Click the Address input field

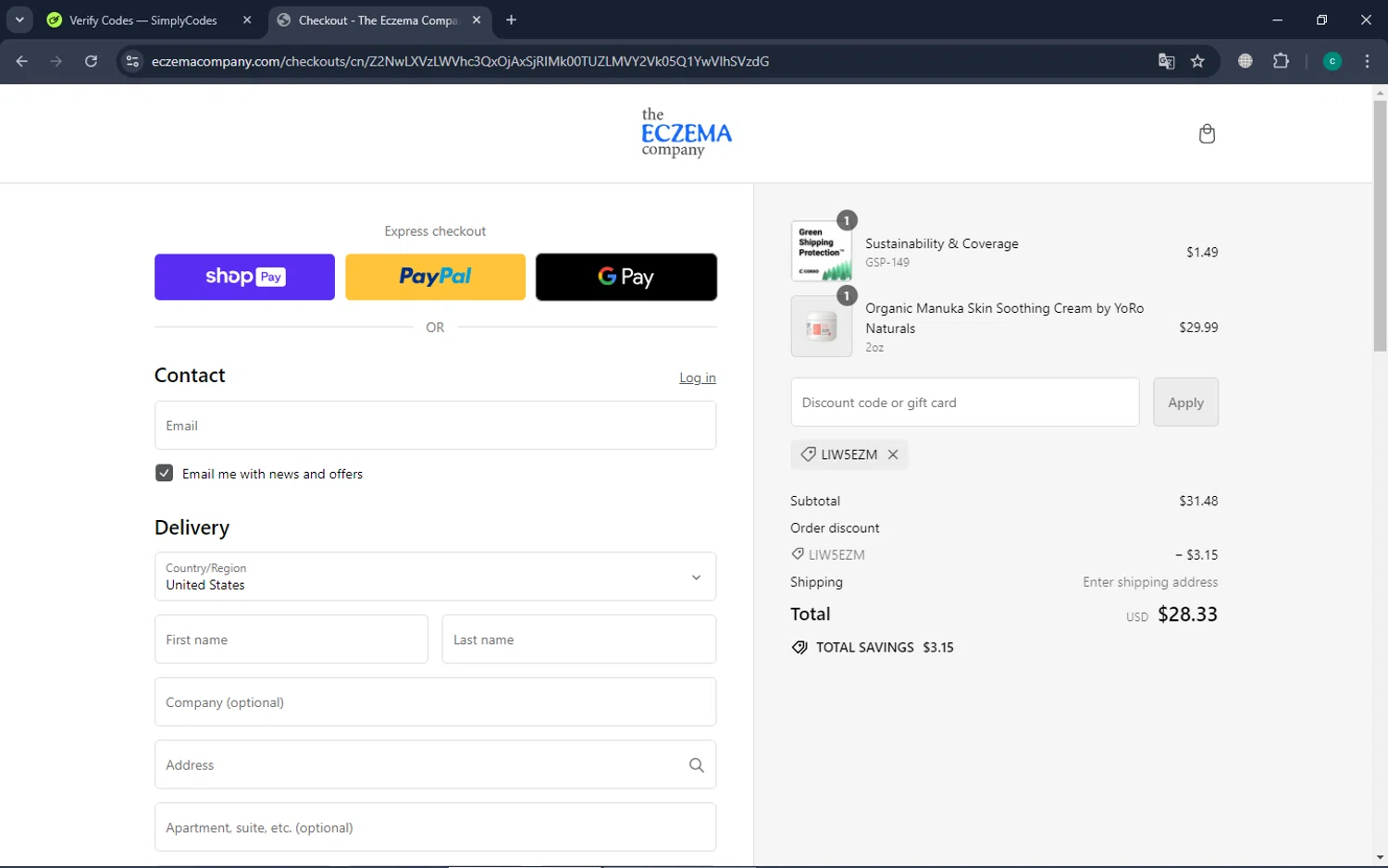pyautogui.click(x=435, y=765)
